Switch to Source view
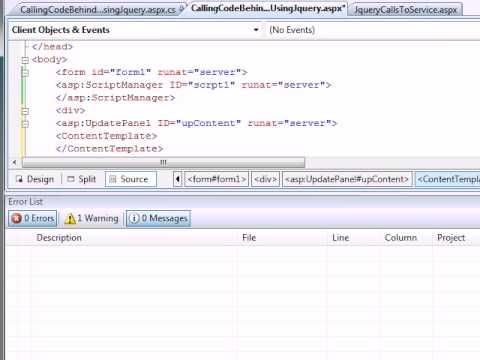The image size is (480, 360). tap(131, 179)
